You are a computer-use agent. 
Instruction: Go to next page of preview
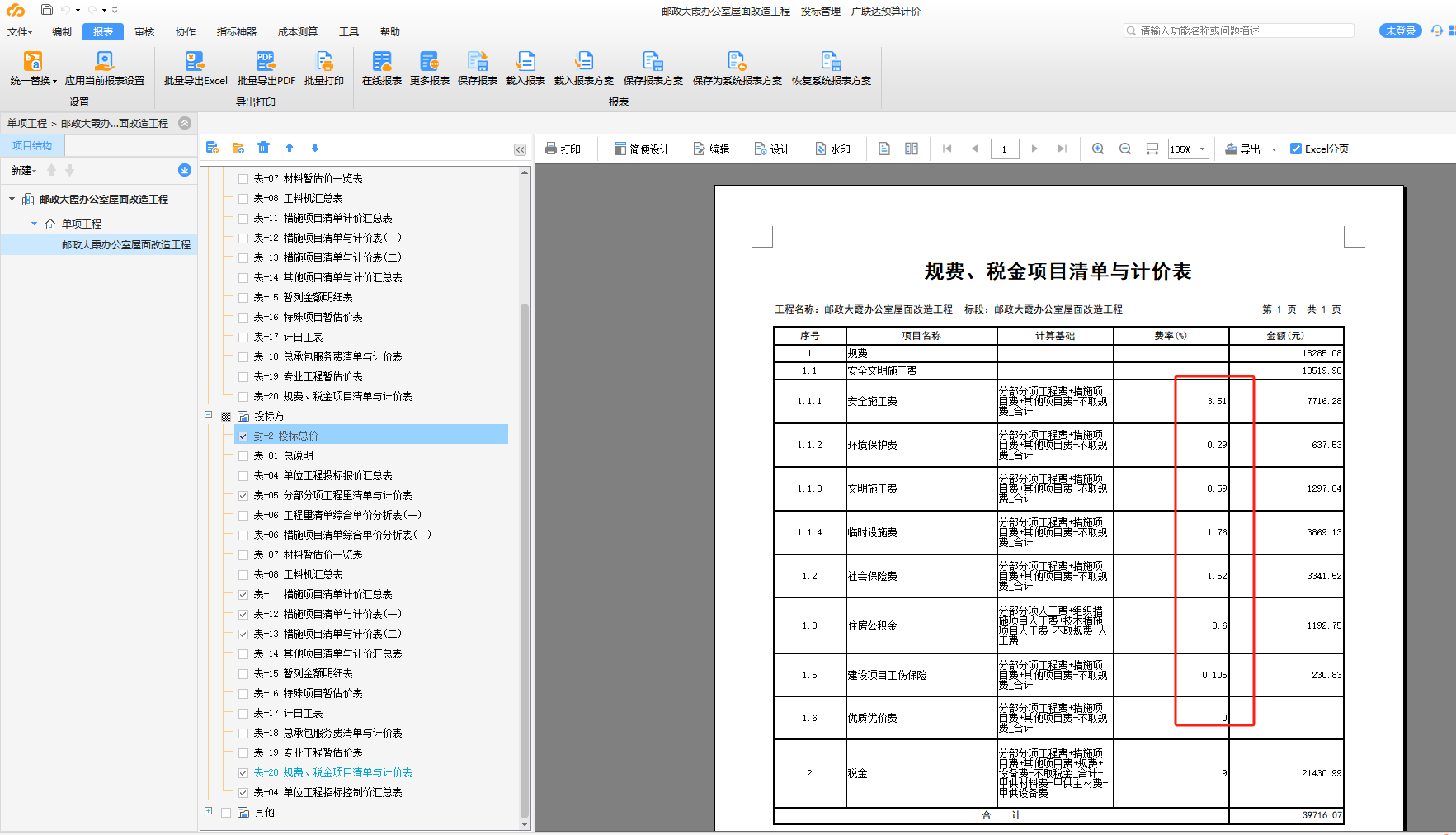1034,149
